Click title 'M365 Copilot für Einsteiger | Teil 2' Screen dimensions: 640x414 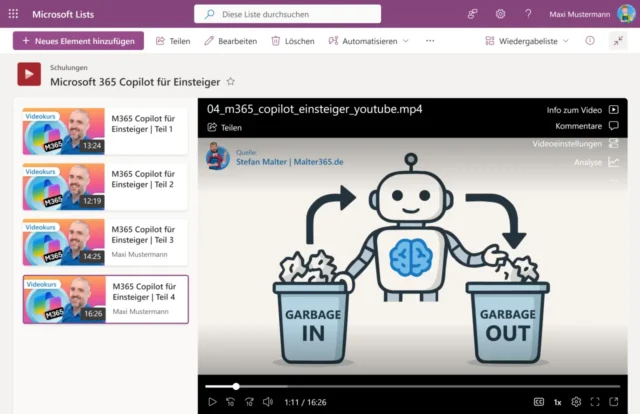[x=143, y=179]
